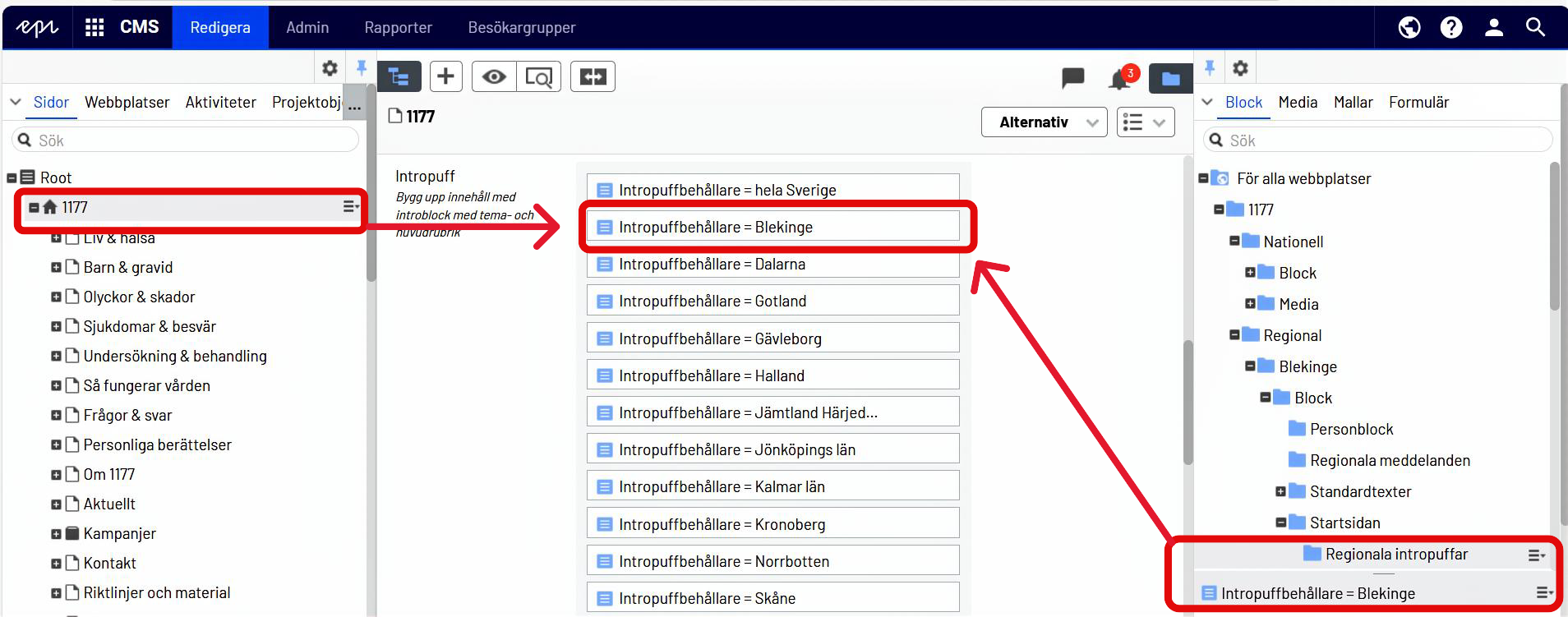Viewport: 1568px width, 617px height.
Task: Select the Media tab in assets pane
Action: click(x=1298, y=102)
